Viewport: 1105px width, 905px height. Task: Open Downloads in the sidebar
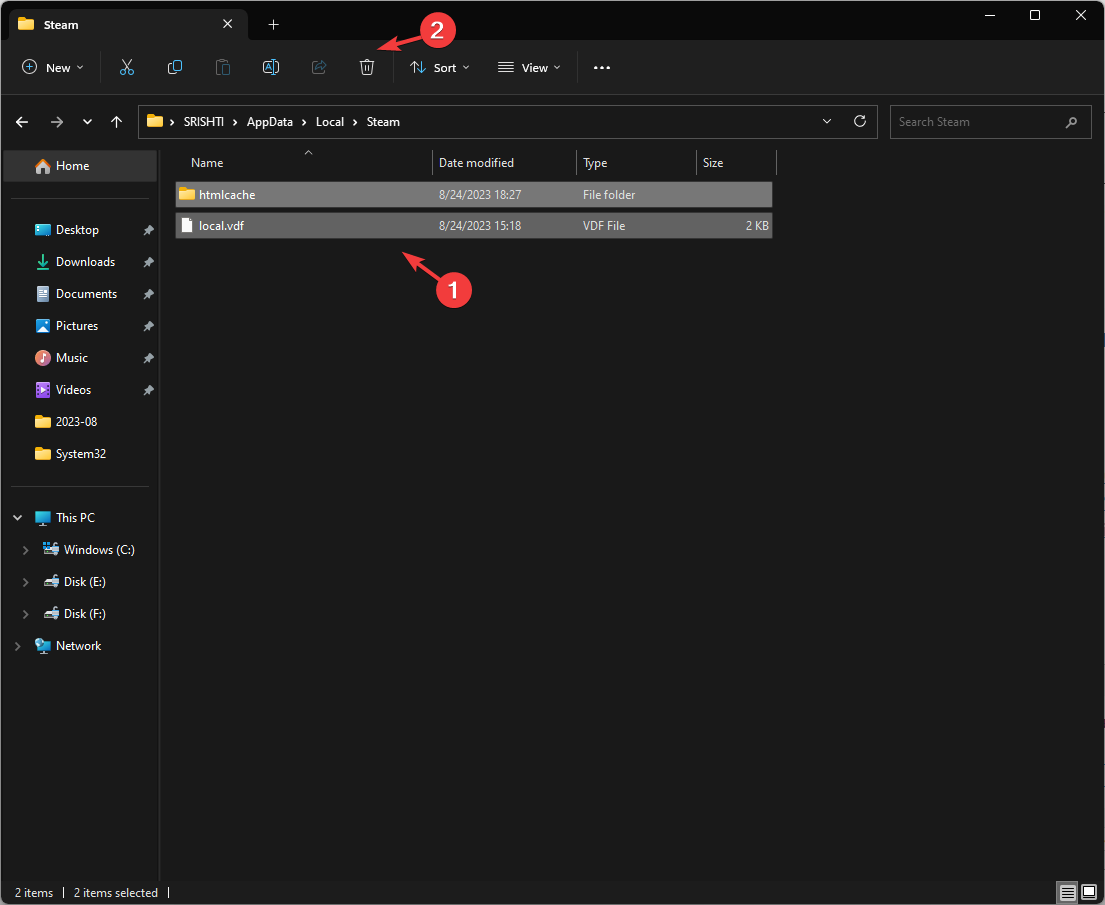[x=85, y=262]
